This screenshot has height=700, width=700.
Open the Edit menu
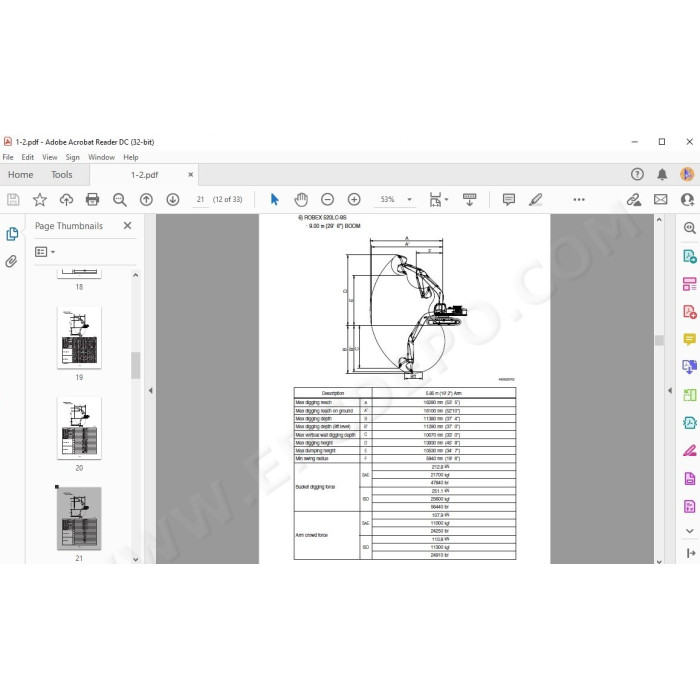point(28,157)
